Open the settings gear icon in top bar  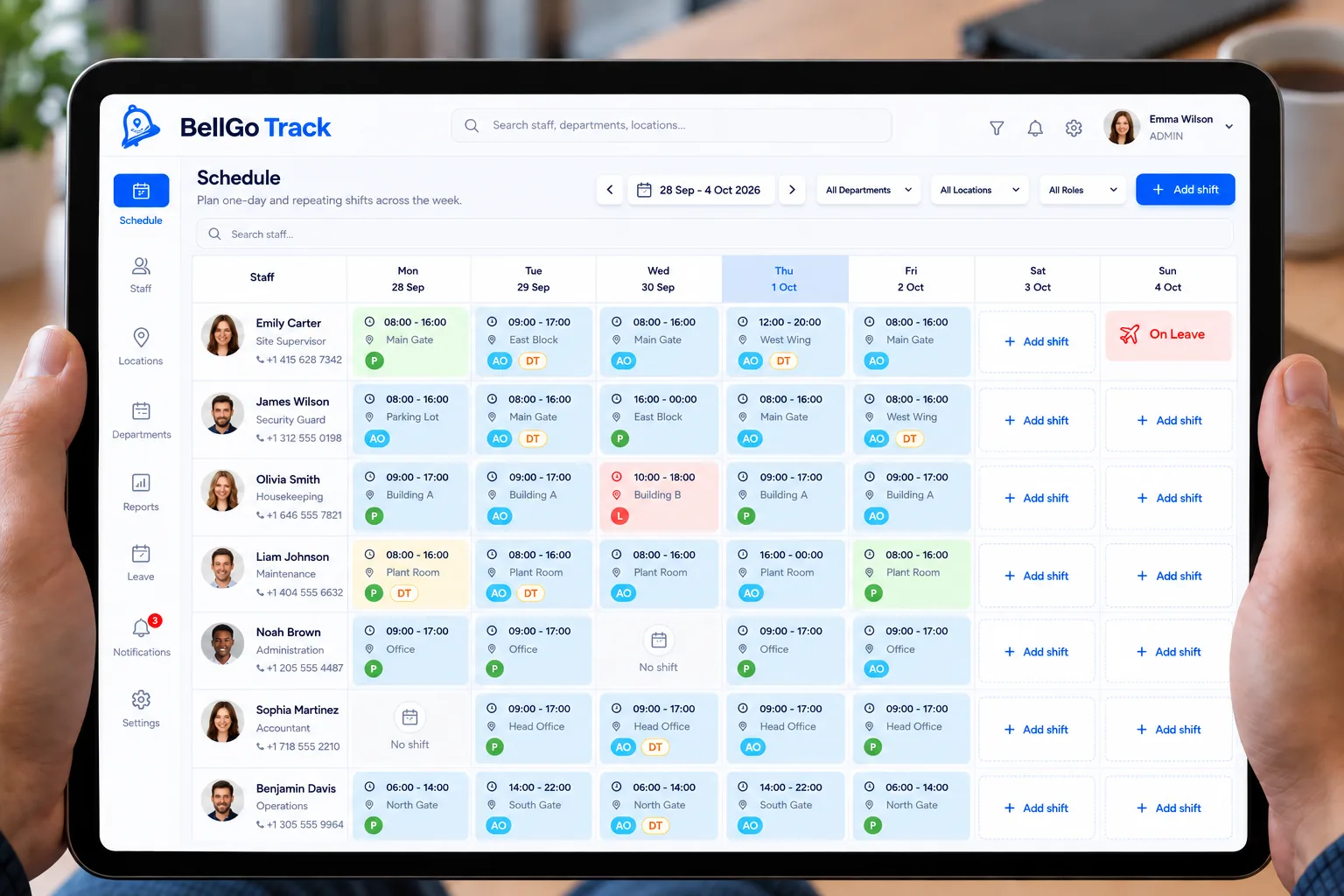tap(1074, 128)
